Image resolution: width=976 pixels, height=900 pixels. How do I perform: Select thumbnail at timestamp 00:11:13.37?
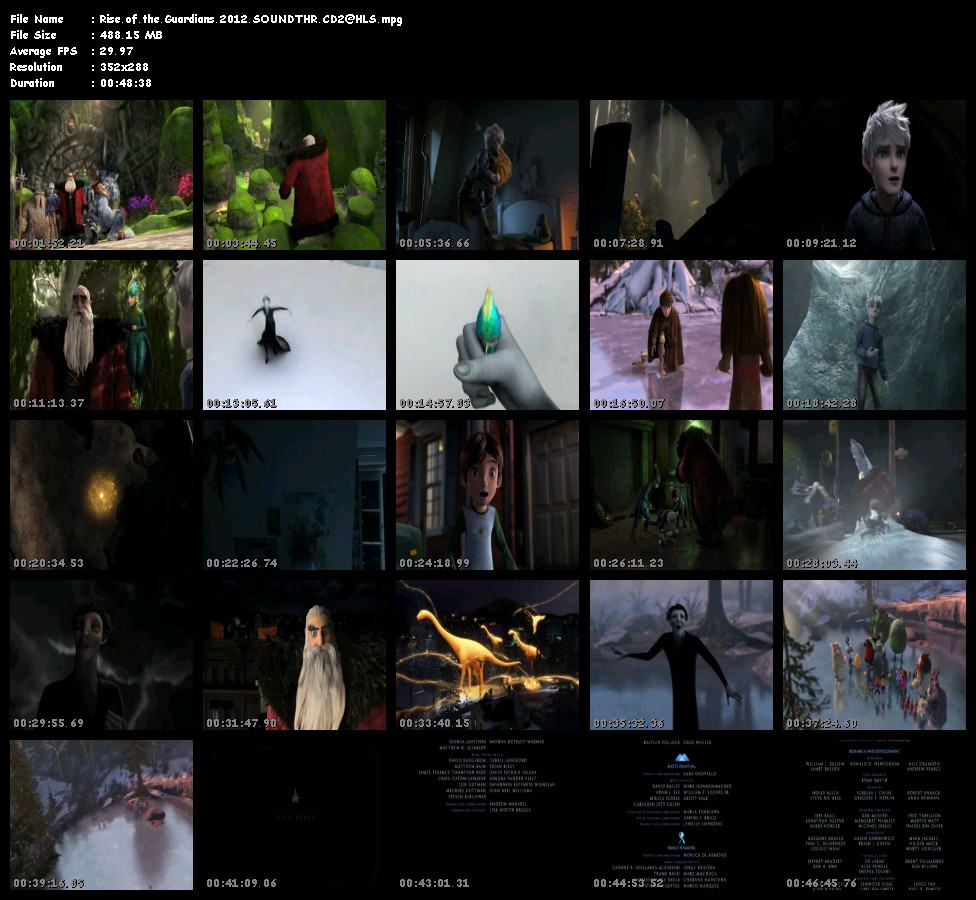pos(101,335)
